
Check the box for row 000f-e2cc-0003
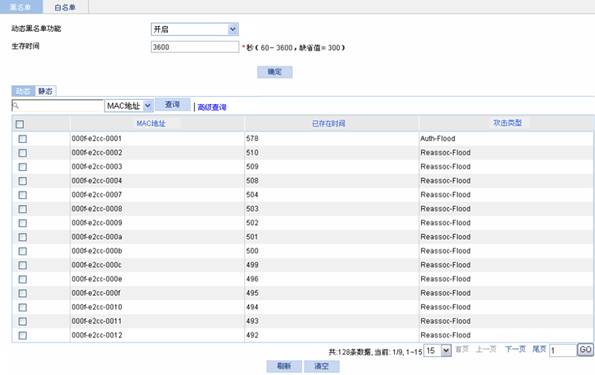click(x=22, y=167)
